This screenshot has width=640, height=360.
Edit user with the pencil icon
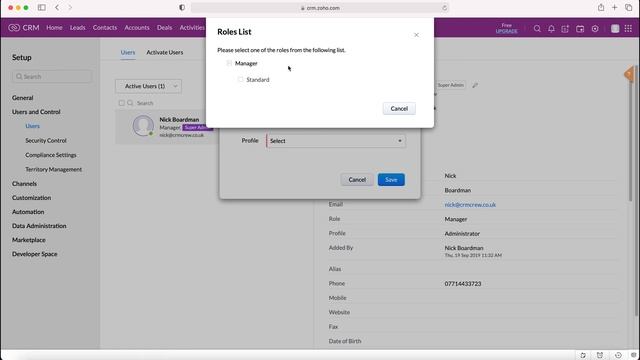click(x=475, y=85)
